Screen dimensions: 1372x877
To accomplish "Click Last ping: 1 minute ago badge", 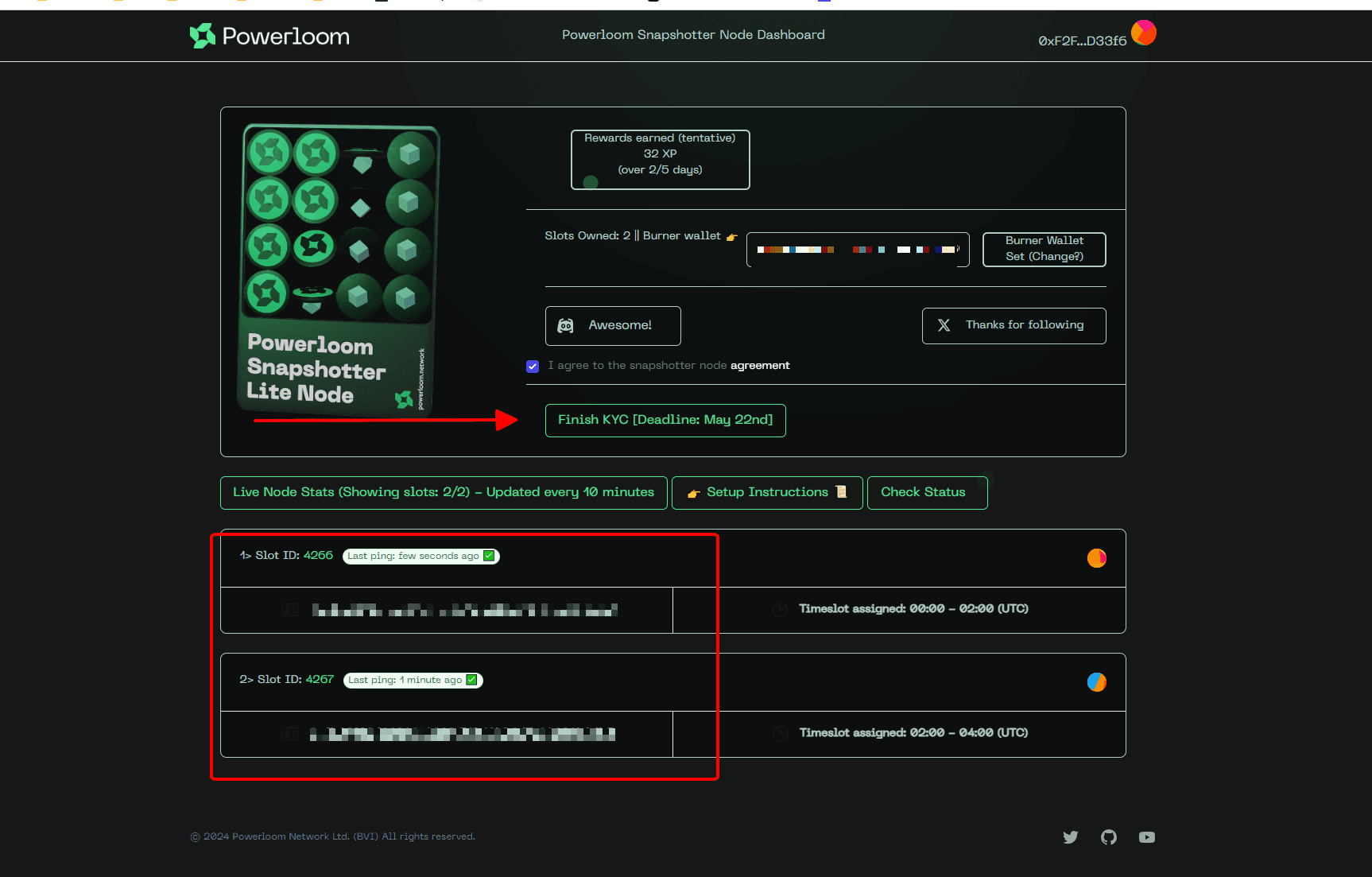I will pos(413,680).
